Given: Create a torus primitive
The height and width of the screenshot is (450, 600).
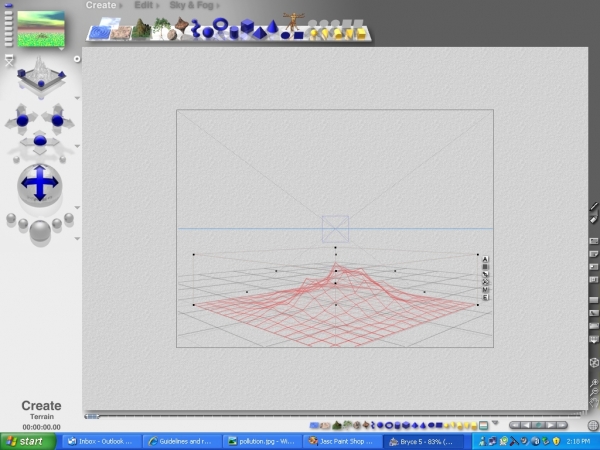Looking at the screenshot, I should point(220,24).
